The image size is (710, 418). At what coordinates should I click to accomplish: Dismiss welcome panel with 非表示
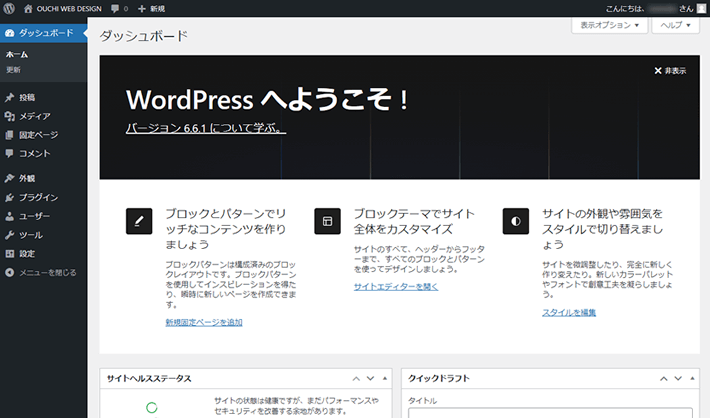point(670,71)
